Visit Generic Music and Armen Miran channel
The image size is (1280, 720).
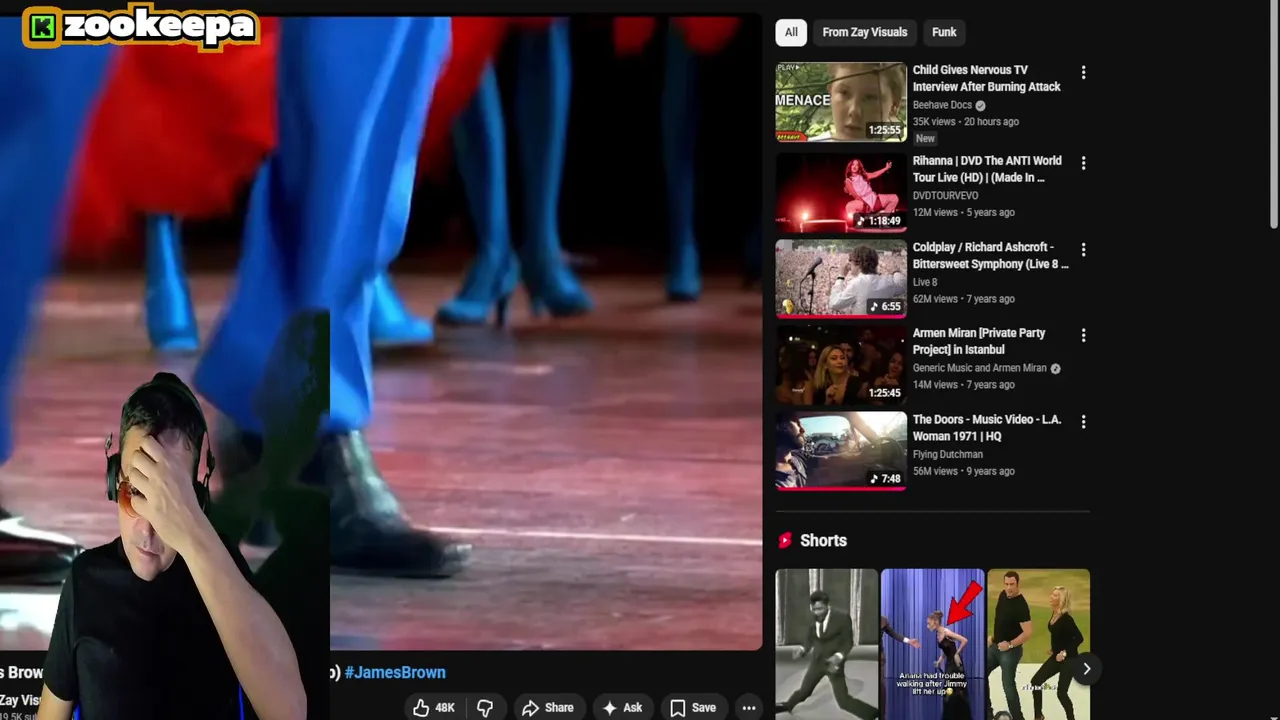pos(979,368)
